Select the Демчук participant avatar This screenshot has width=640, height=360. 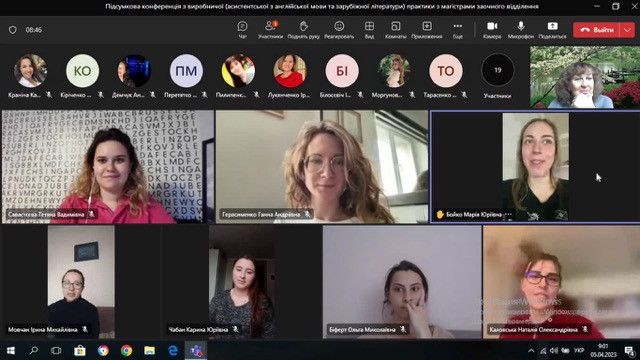pyautogui.click(x=134, y=71)
